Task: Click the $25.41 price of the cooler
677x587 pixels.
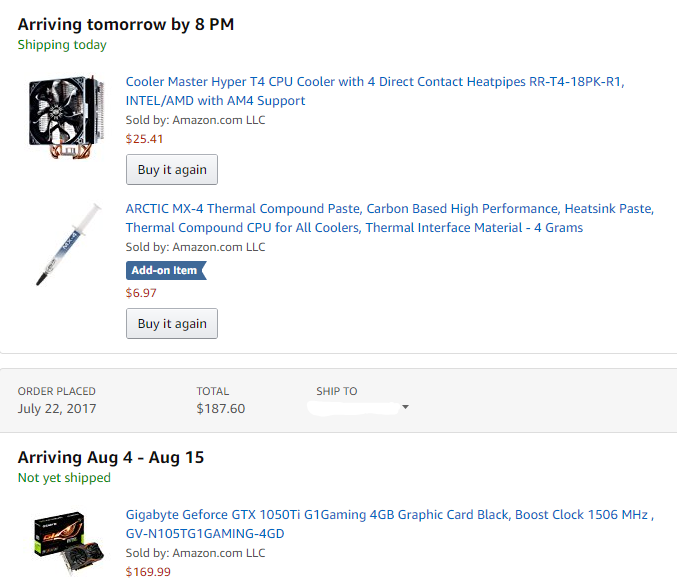Action: pos(144,139)
